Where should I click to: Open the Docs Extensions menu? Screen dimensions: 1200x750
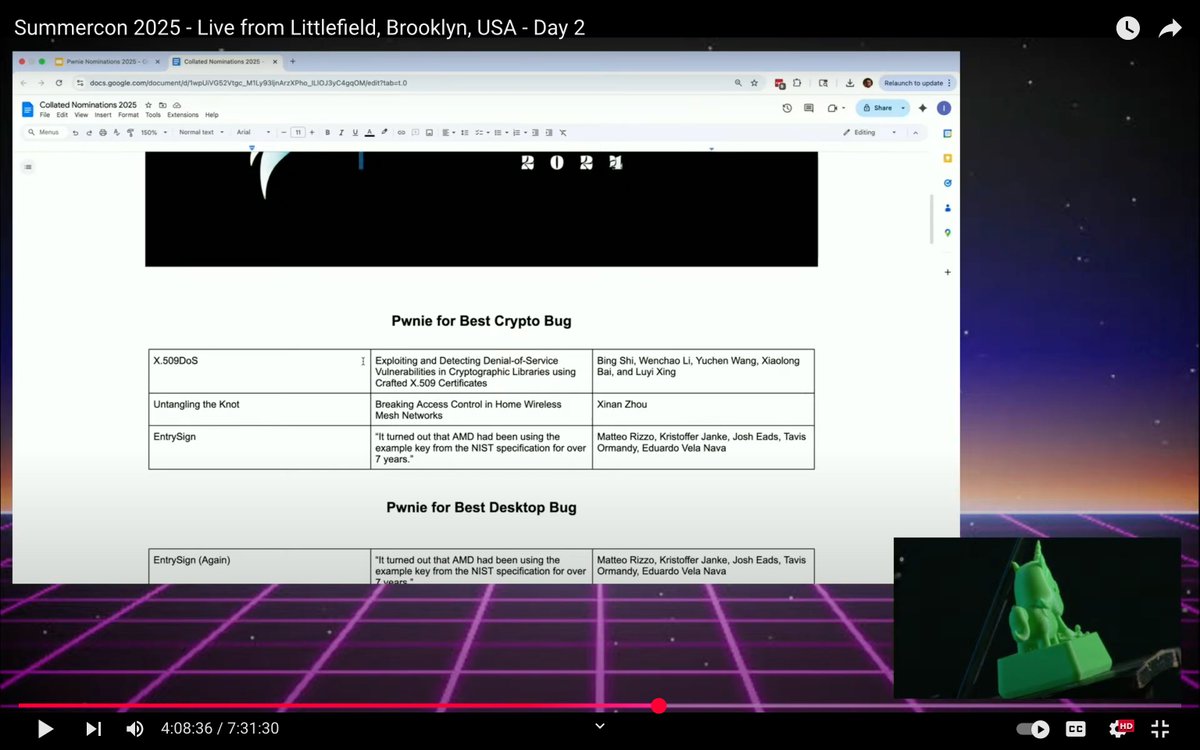pyautogui.click(x=183, y=115)
